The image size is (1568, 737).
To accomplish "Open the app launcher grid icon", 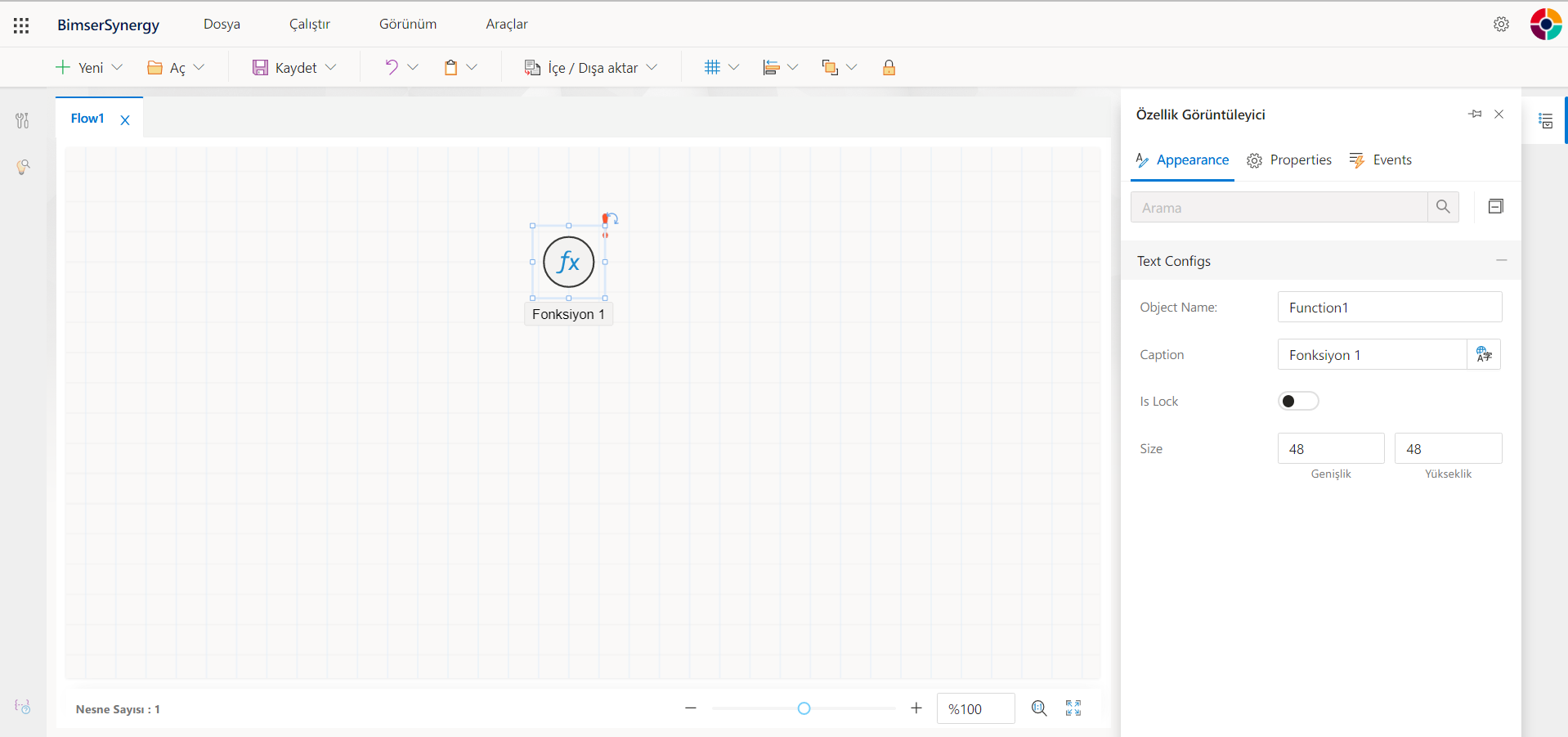I will pos(21,25).
